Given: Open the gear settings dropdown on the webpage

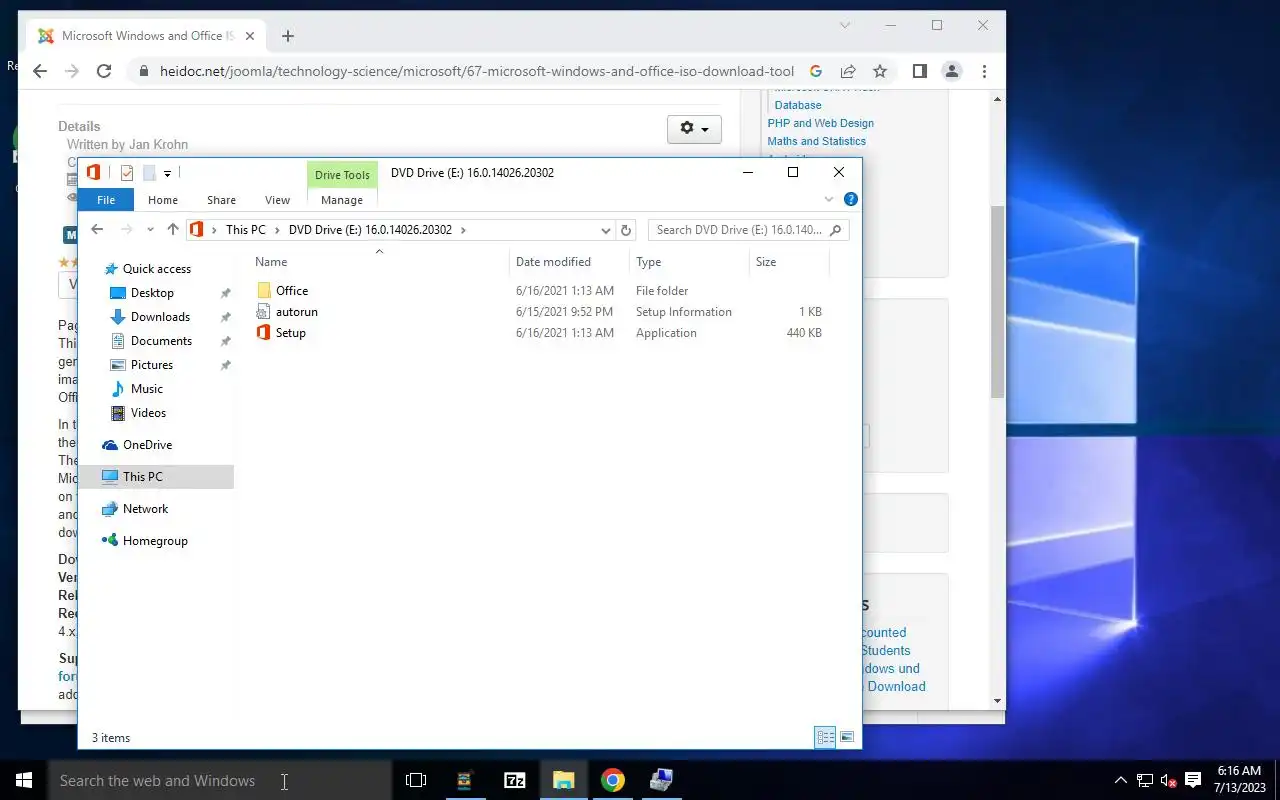Looking at the screenshot, I should pyautogui.click(x=694, y=129).
